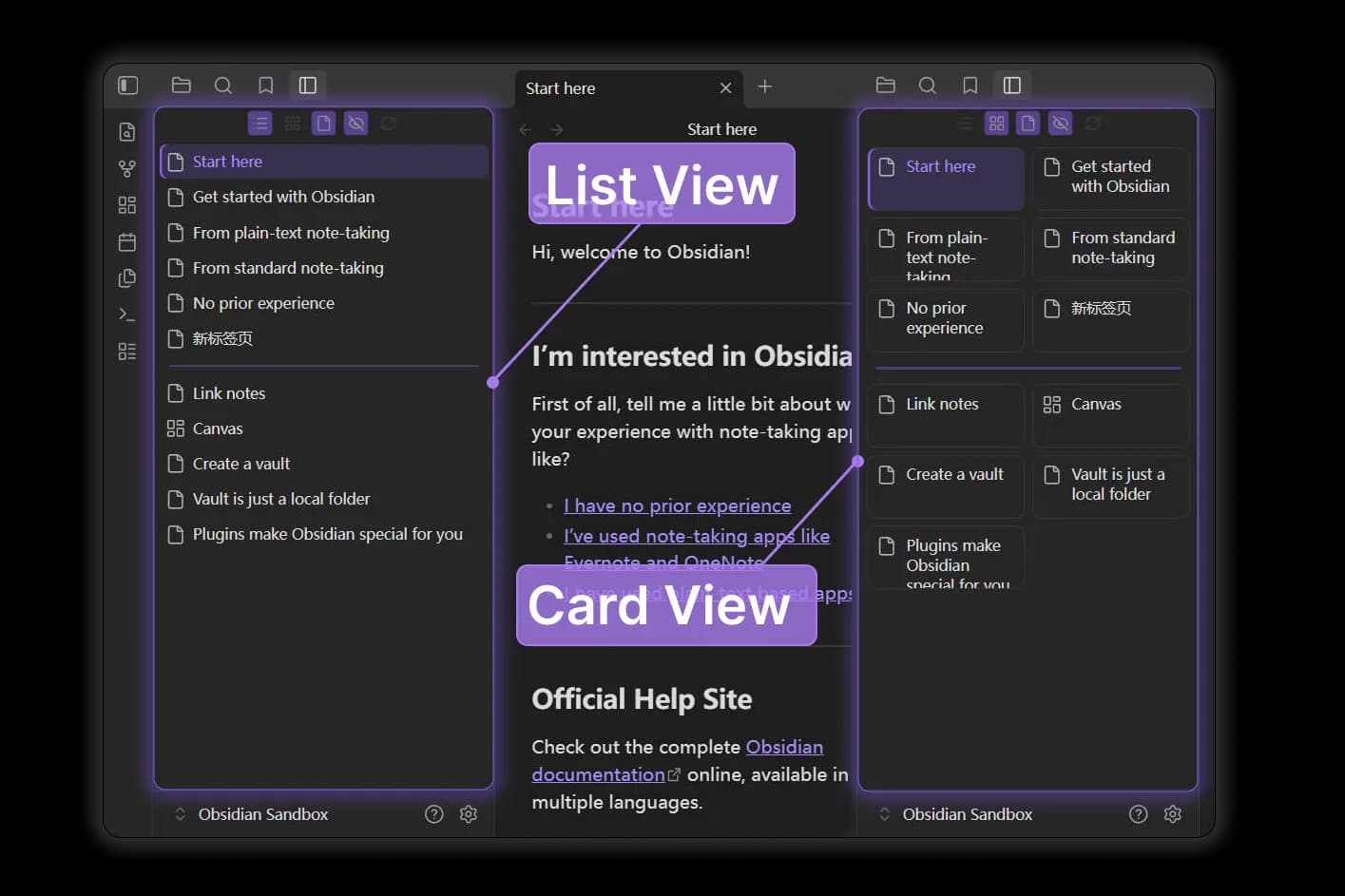Select 'Link notes' card
The height and width of the screenshot is (896, 1345).
(x=946, y=415)
